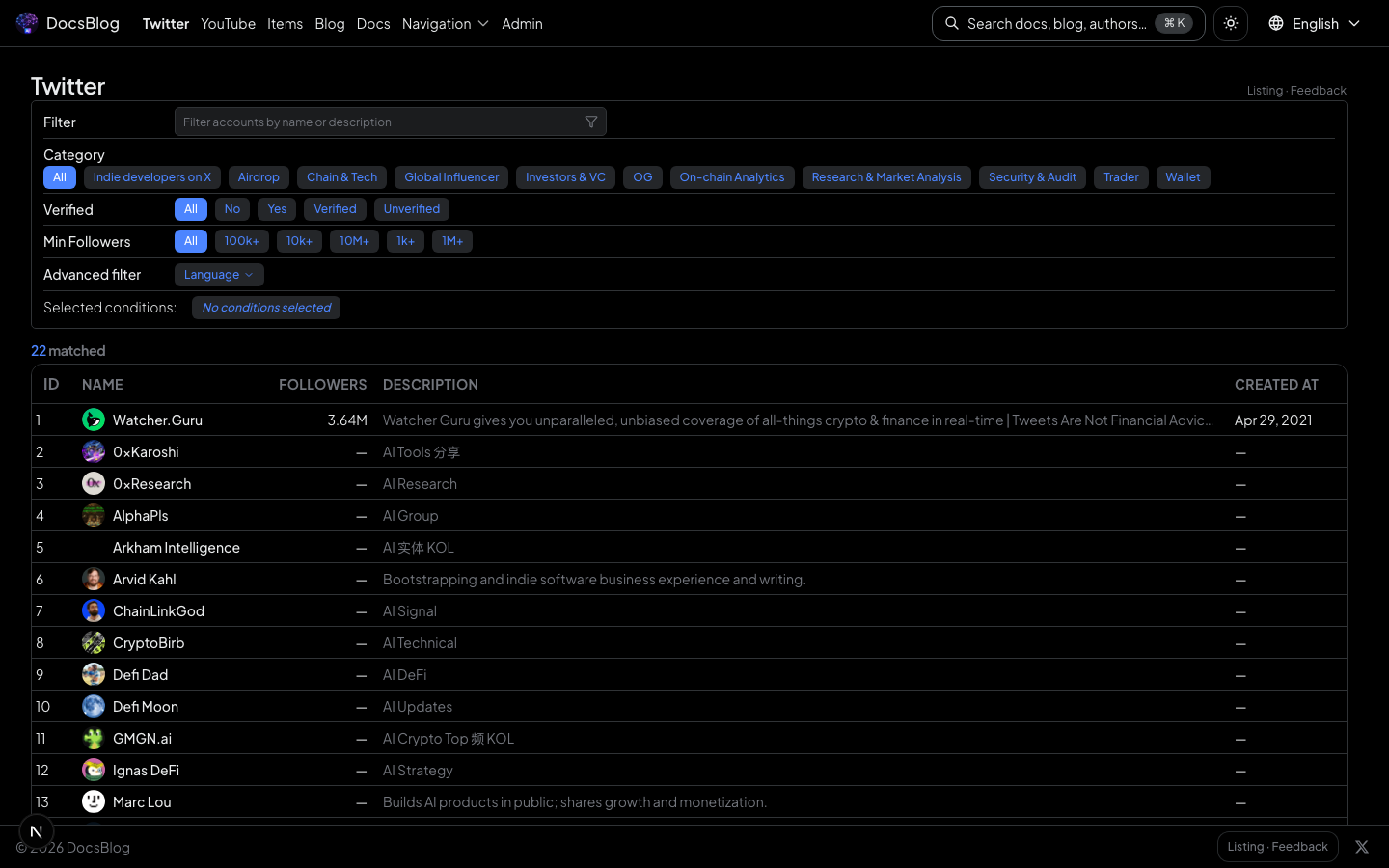1389x868 pixels.
Task: Open the English language selector
Action: (1314, 23)
